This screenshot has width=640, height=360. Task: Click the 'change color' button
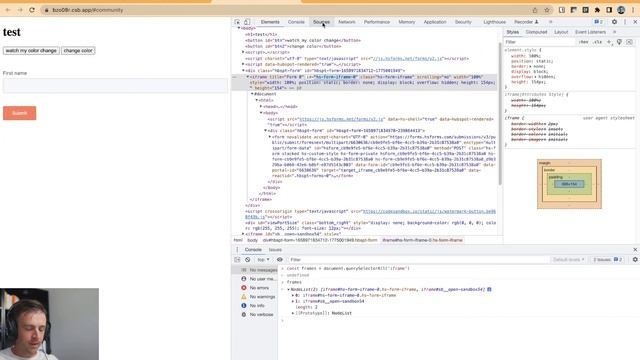pyautogui.click(x=78, y=51)
